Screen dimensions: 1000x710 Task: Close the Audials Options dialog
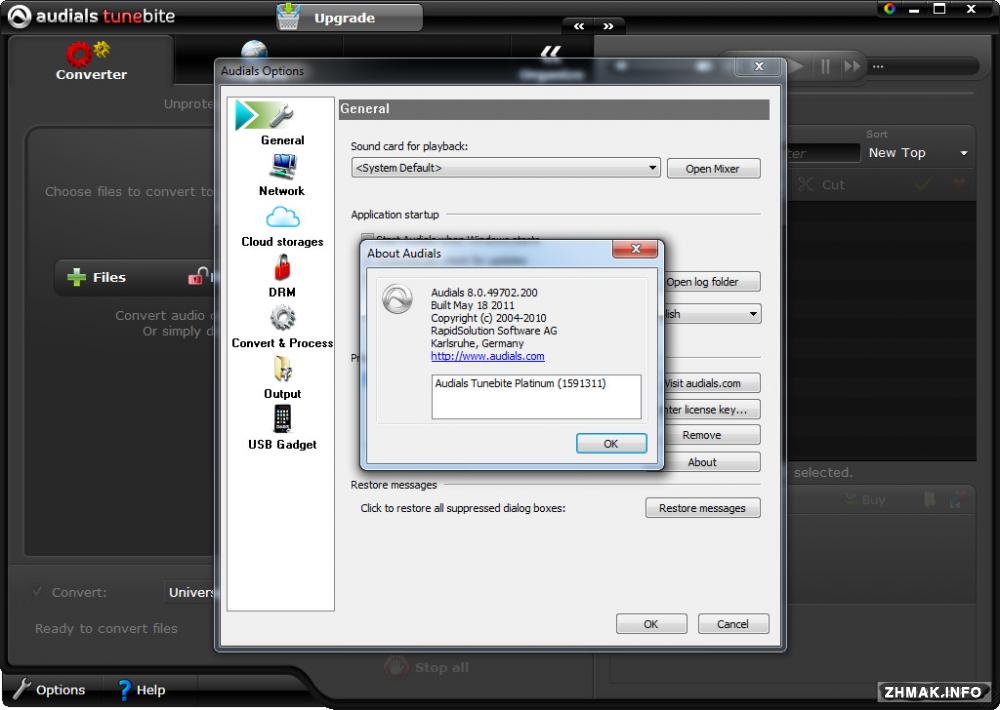pos(758,66)
